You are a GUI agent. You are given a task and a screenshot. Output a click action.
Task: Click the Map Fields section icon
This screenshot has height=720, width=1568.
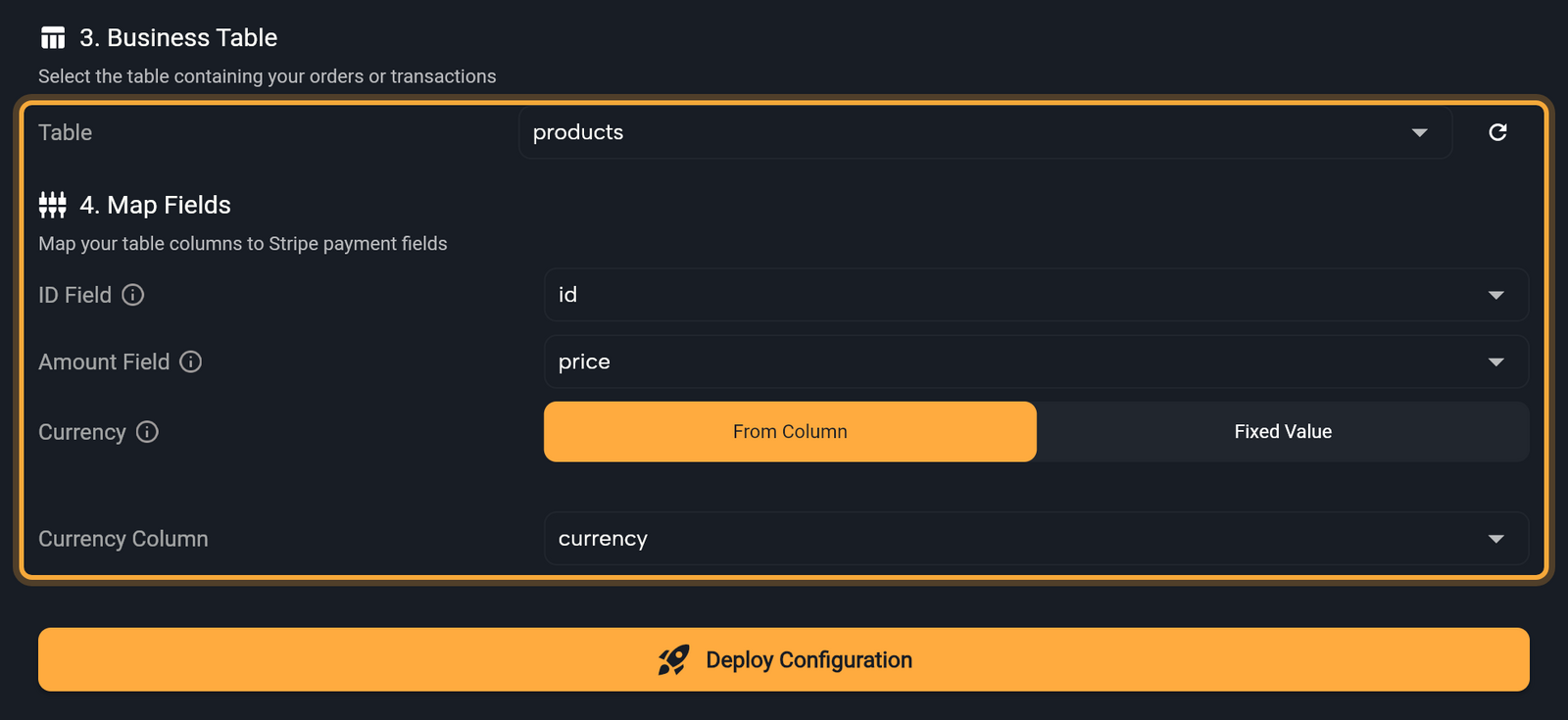pos(53,205)
